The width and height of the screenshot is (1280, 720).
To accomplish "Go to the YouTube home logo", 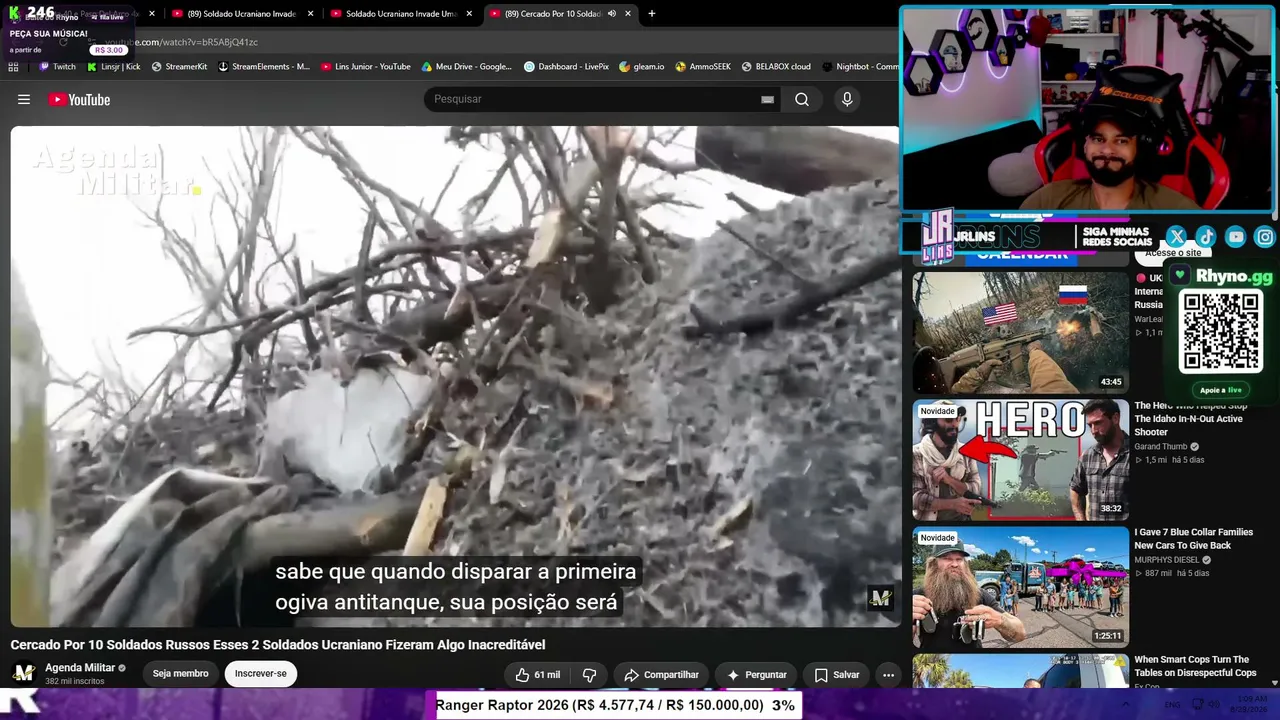I will [x=79, y=99].
